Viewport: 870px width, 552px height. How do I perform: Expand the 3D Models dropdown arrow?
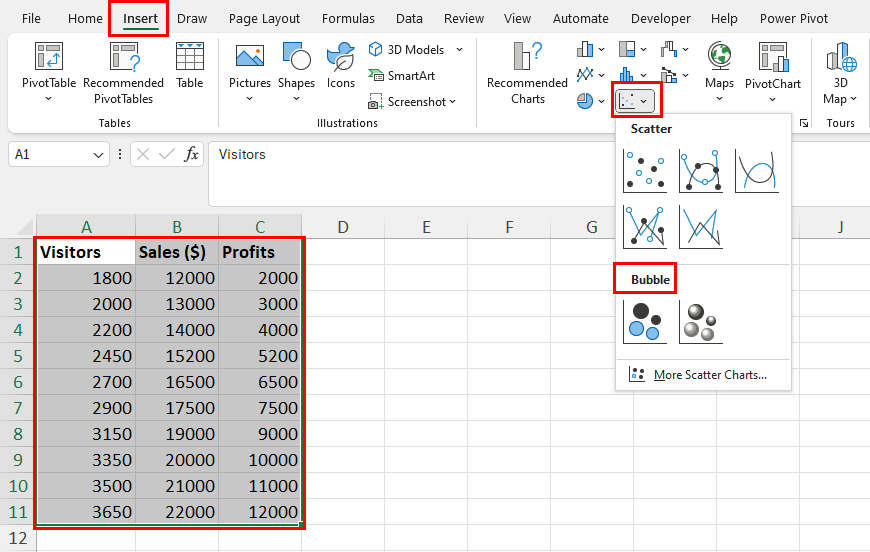click(459, 49)
